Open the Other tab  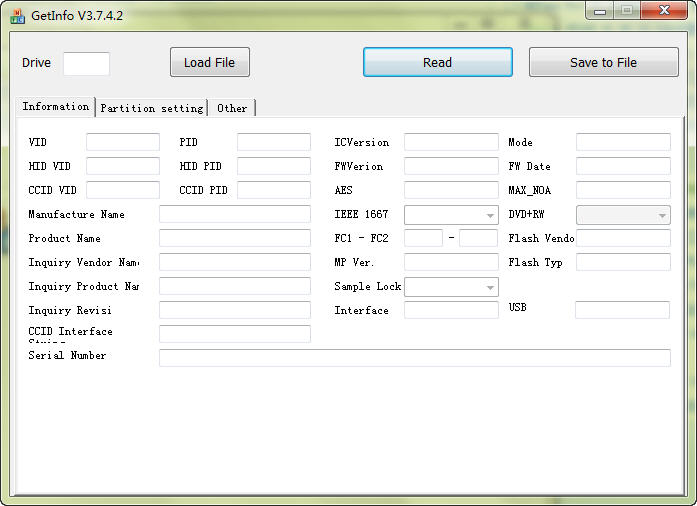coord(232,108)
